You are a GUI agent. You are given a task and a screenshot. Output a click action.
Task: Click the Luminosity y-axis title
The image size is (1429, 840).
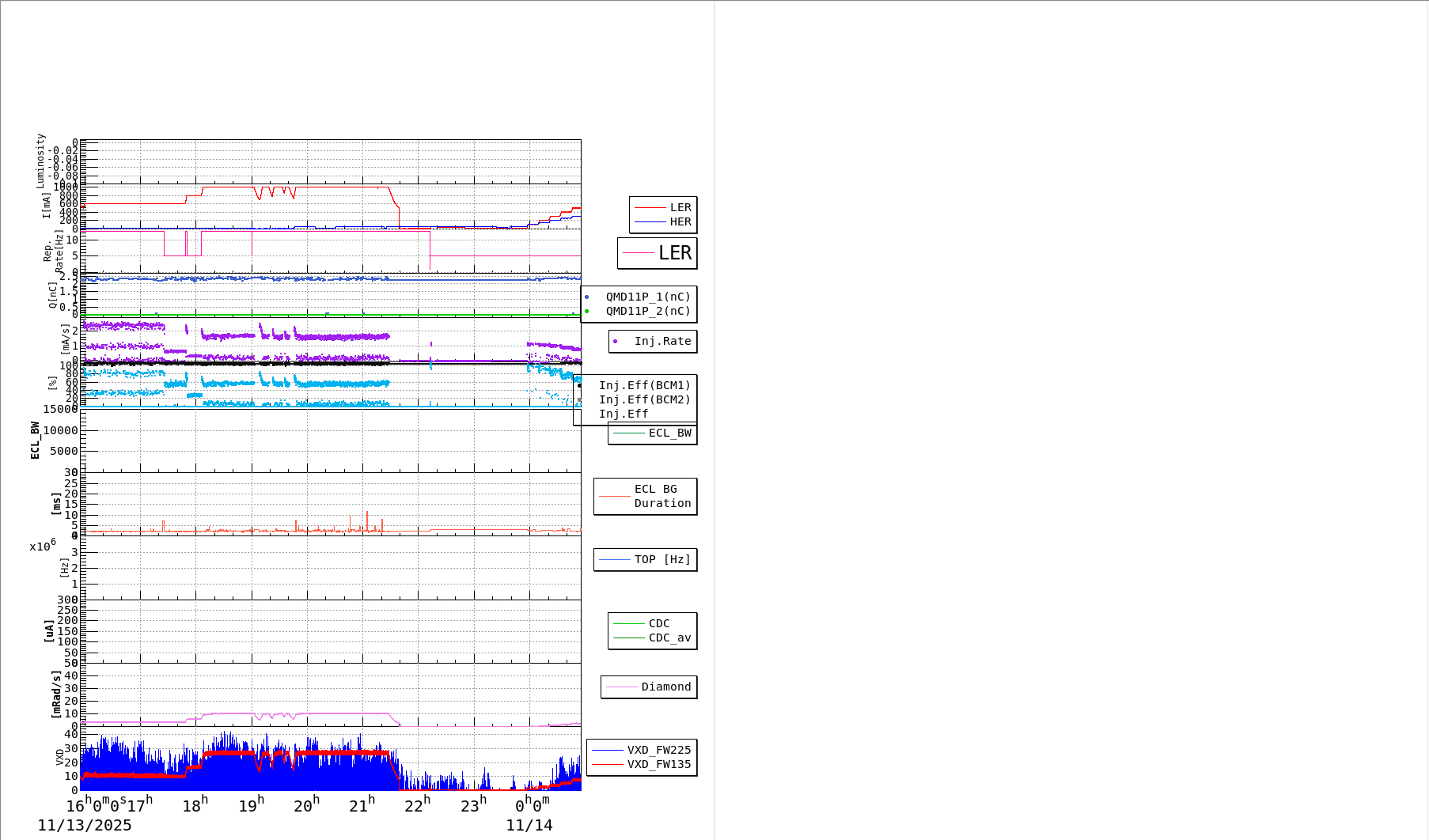40,161
